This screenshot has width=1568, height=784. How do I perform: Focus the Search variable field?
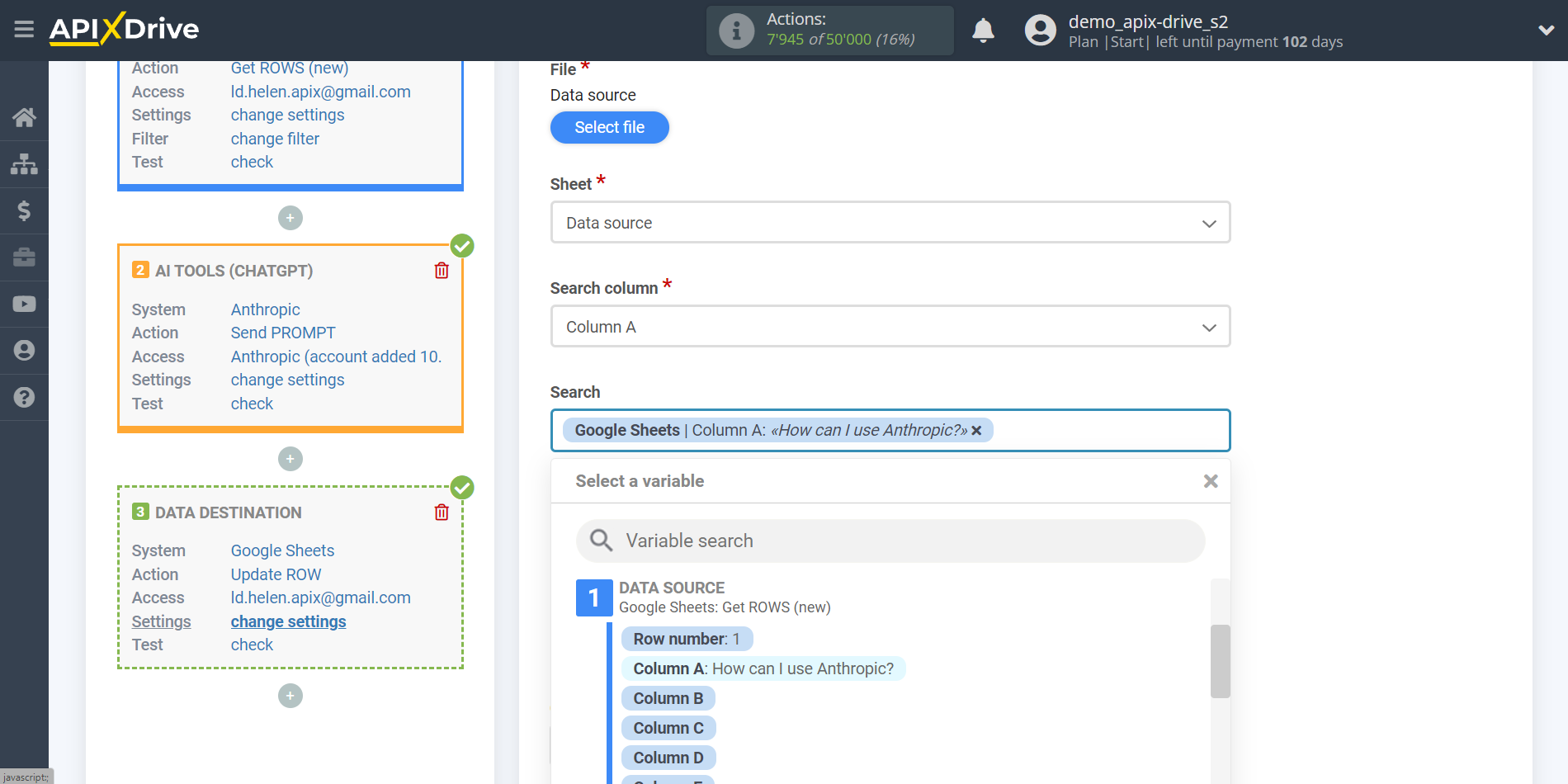(x=890, y=431)
